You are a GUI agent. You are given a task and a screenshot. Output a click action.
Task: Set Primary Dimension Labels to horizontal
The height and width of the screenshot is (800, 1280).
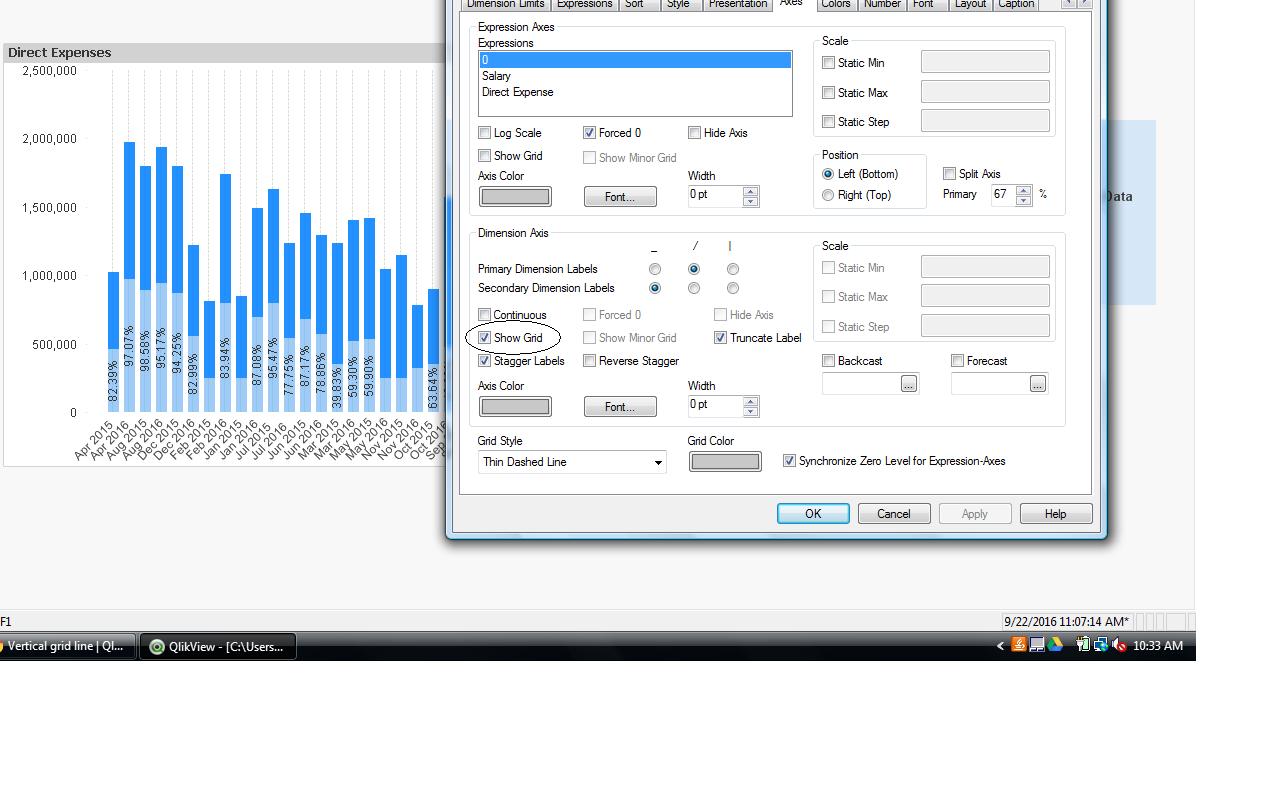click(655, 269)
